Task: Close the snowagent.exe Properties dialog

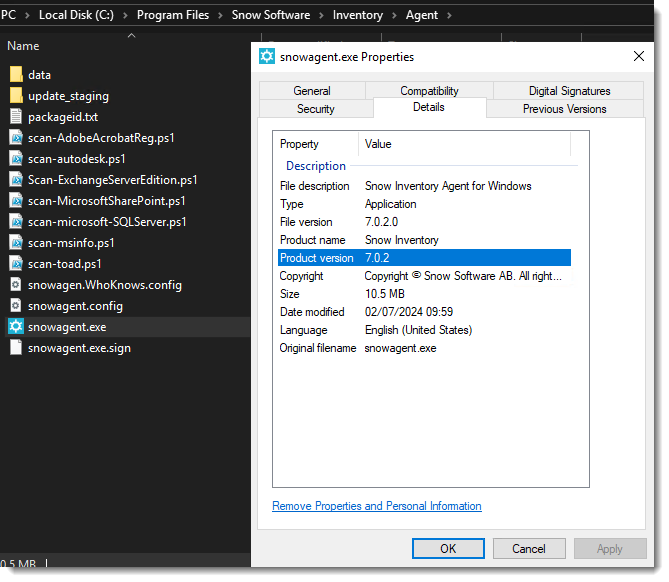Action: pos(639,57)
